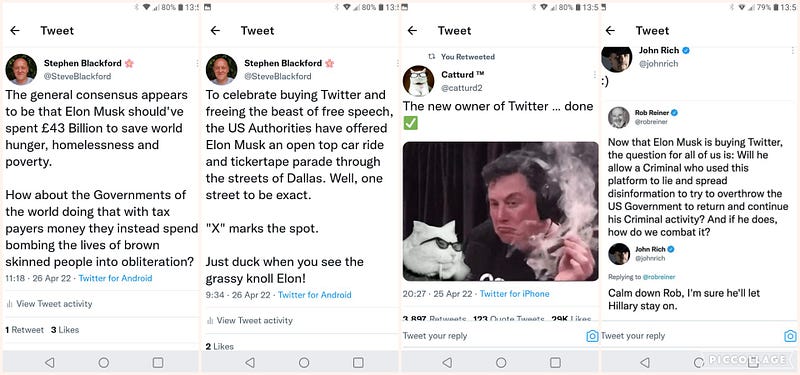This screenshot has width=800, height=375.
Task: Tap back arrow in second Tweet screen
Action: coord(215,31)
